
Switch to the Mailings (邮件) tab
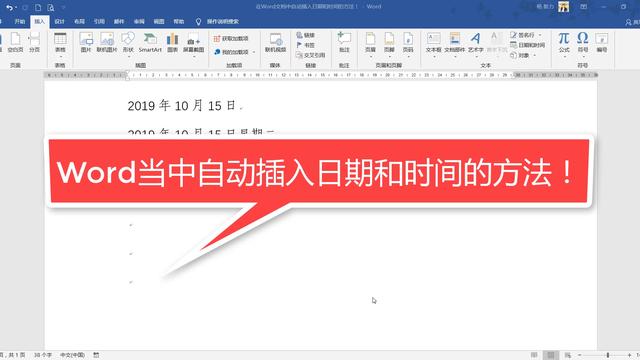(x=119, y=22)
